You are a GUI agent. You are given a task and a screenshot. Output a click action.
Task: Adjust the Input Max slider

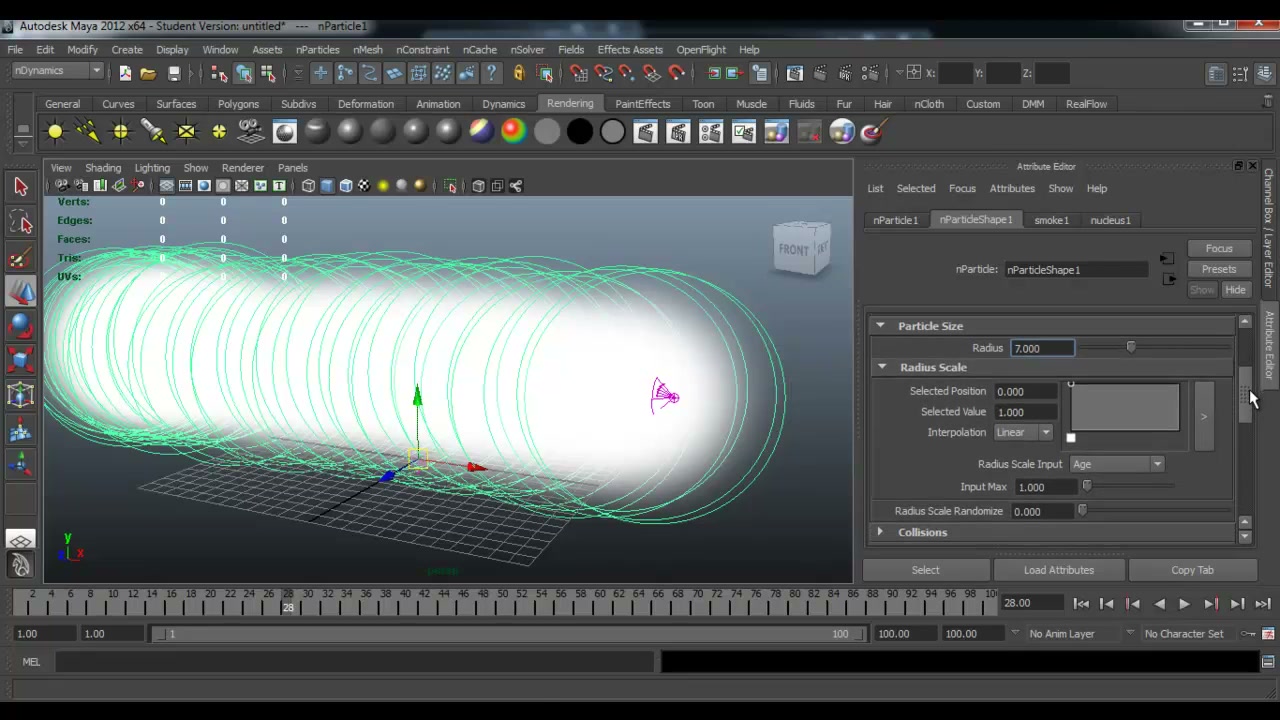(x=1087, y=487)
